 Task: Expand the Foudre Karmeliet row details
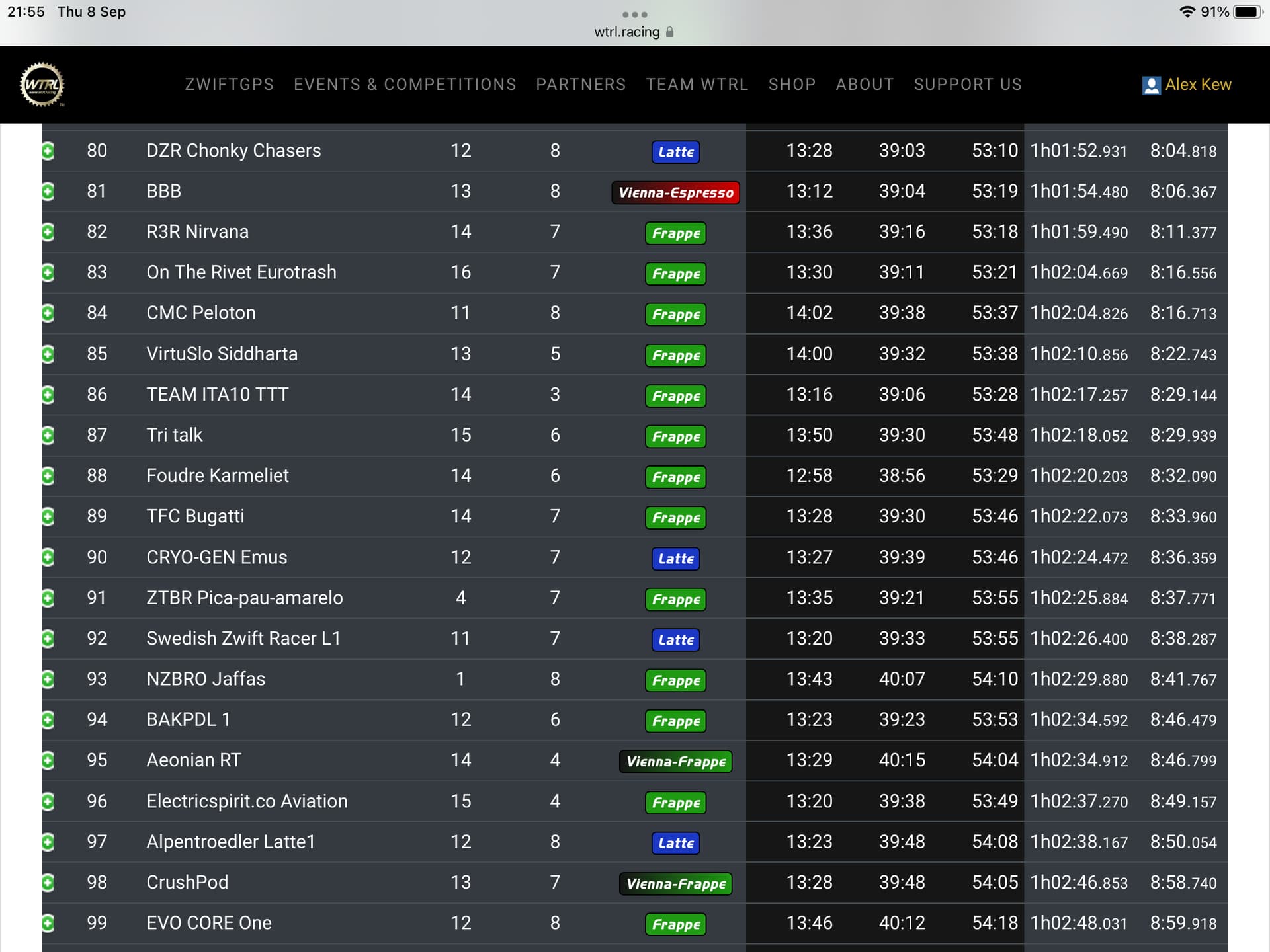(48, 476)
